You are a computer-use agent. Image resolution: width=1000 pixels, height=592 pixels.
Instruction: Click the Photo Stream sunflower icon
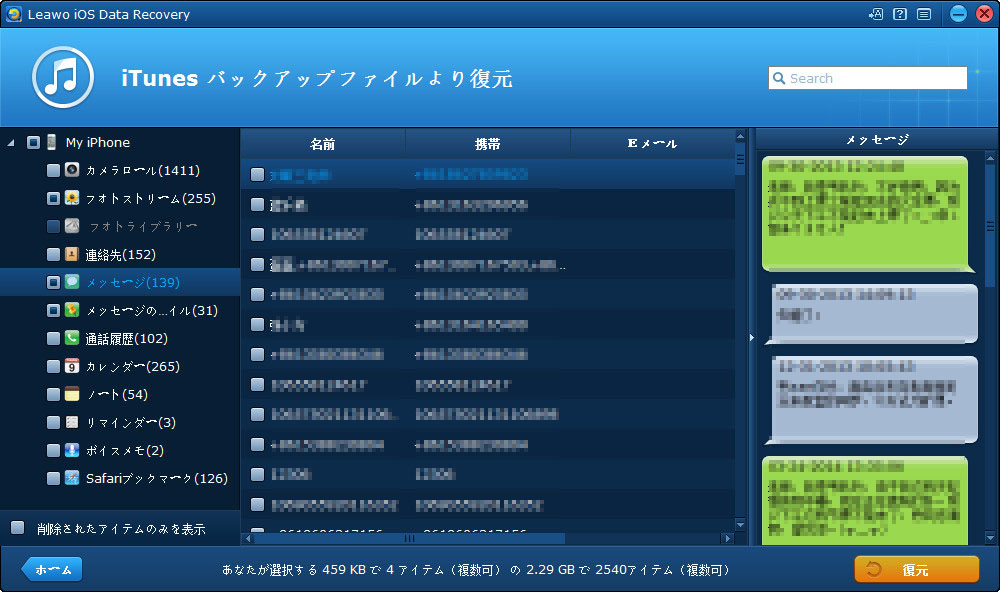click(x=72, y=198)
